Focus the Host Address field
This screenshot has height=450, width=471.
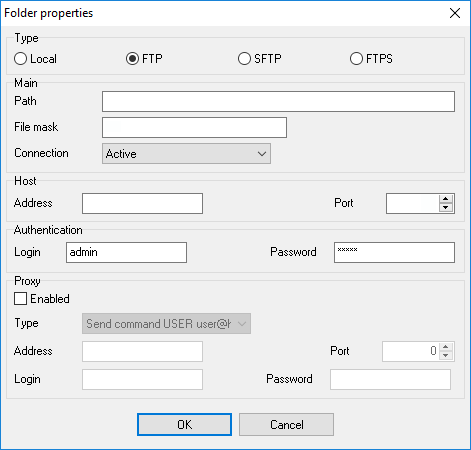(142, 203)
